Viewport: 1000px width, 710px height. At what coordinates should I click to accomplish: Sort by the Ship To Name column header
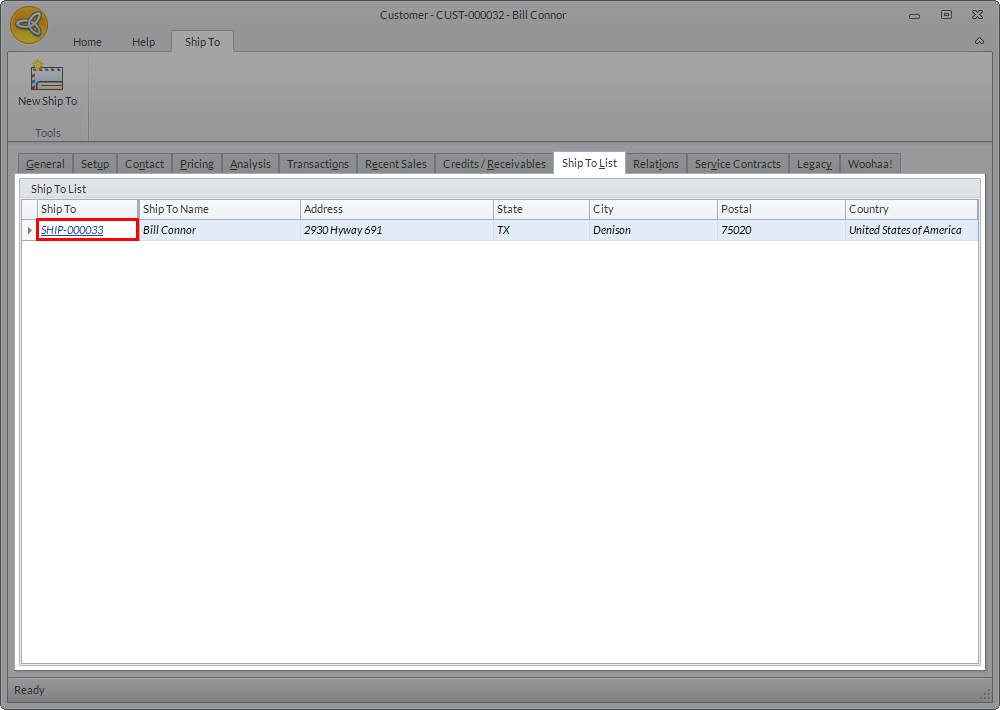pyautogui.click(x=219, y=209)
